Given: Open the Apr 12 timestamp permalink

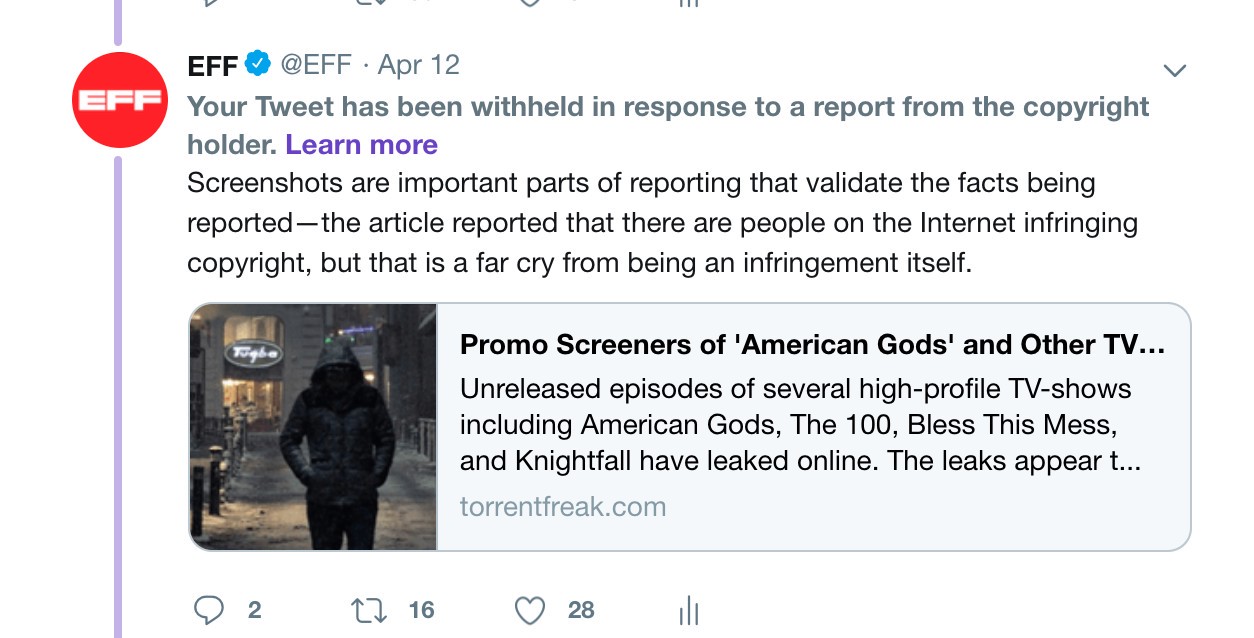Looking at the screenshot, I should pyautogui.click(x=419, y=66).
